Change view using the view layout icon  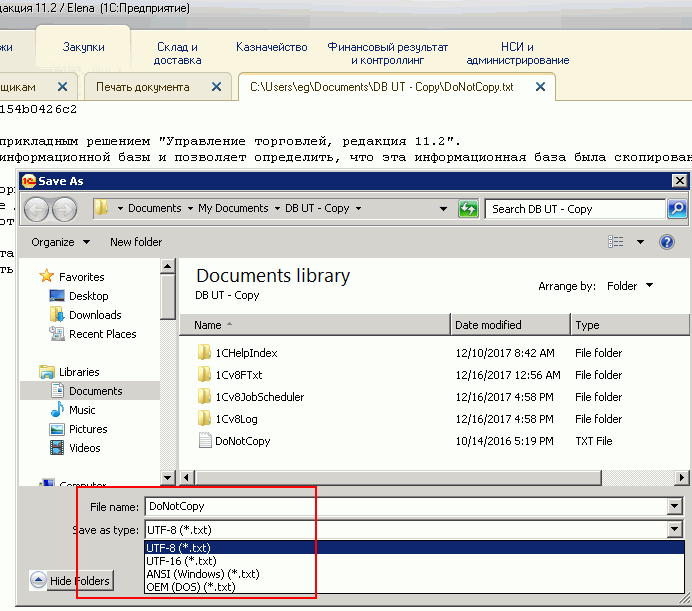[616, 241]
